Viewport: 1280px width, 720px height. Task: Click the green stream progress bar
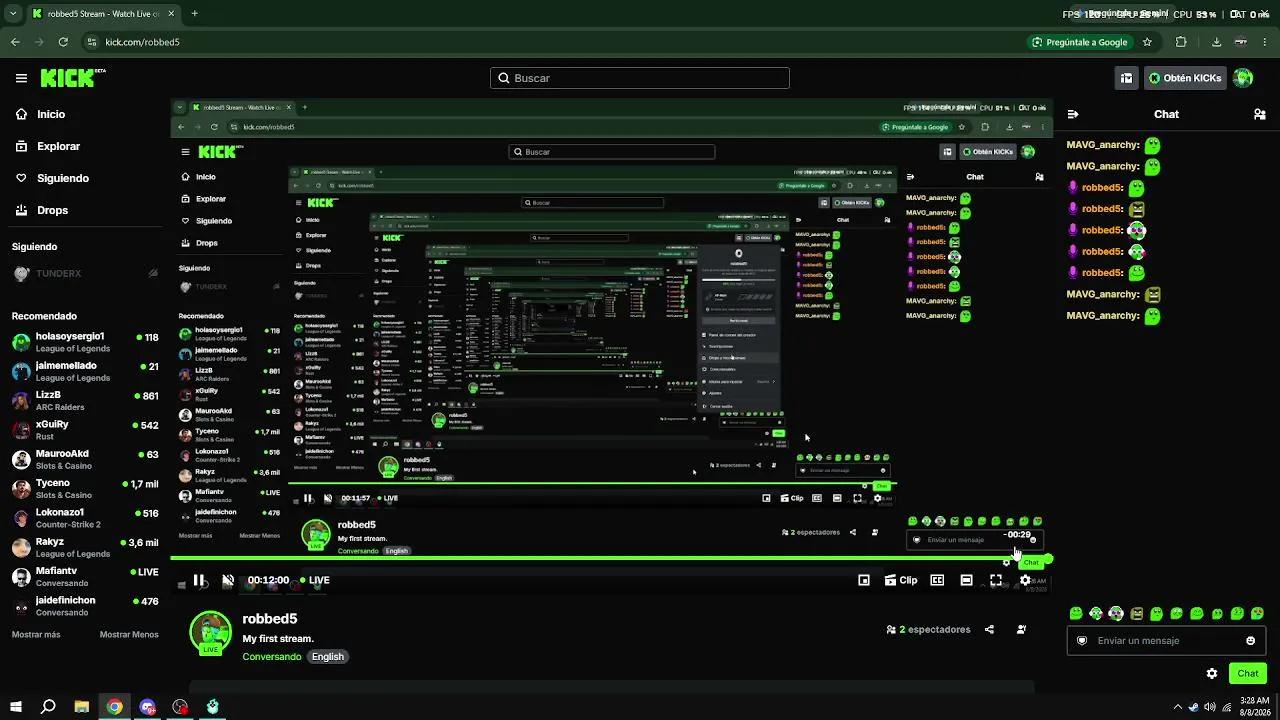[610, 559]
